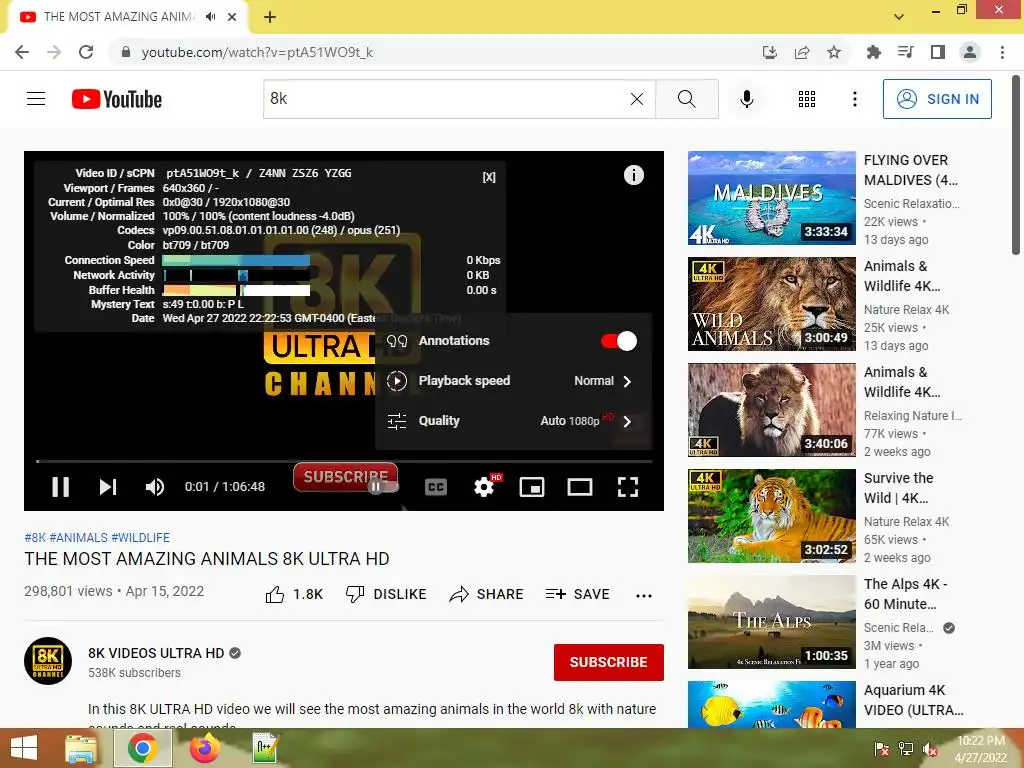Open 8K VIDEOS ULTRA HD channel name
Screen dimensions: 1024x768
(x=156, y=653)
